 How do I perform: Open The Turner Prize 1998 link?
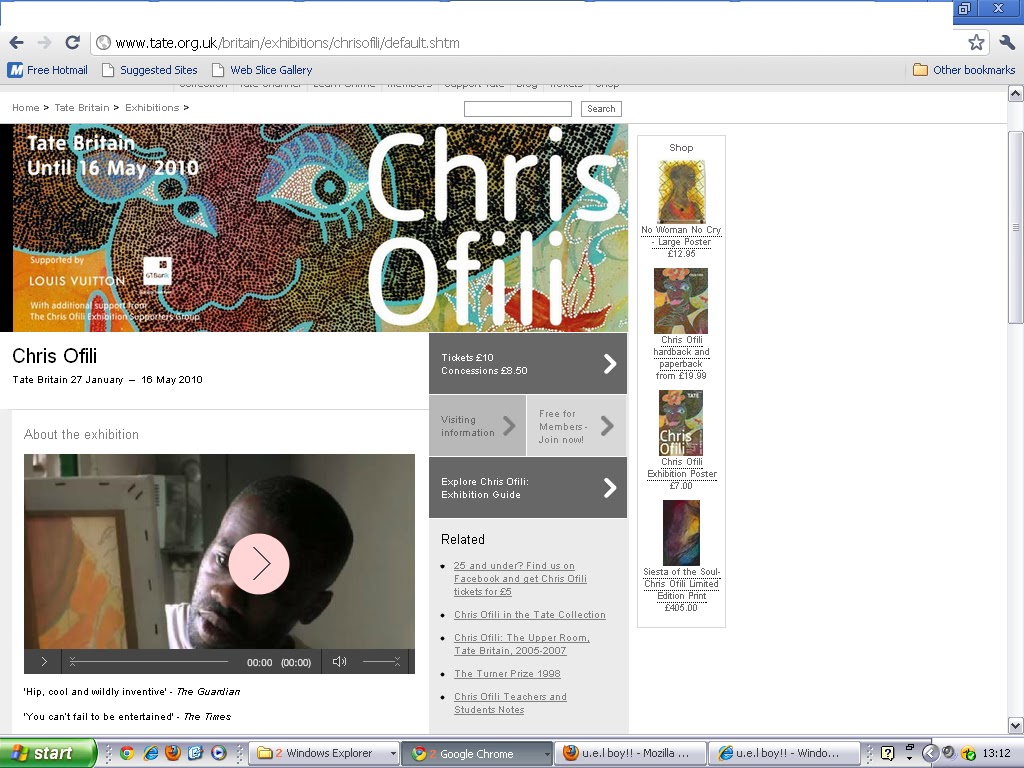pyautogui.click(x=507, y=673)
